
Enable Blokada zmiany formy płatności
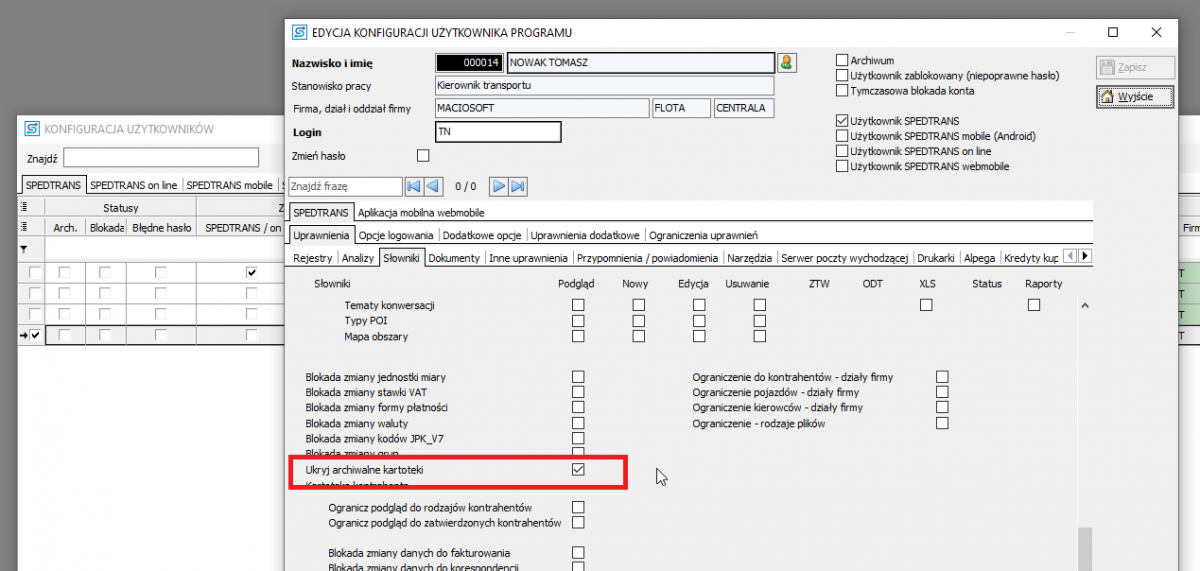(578, 408)
